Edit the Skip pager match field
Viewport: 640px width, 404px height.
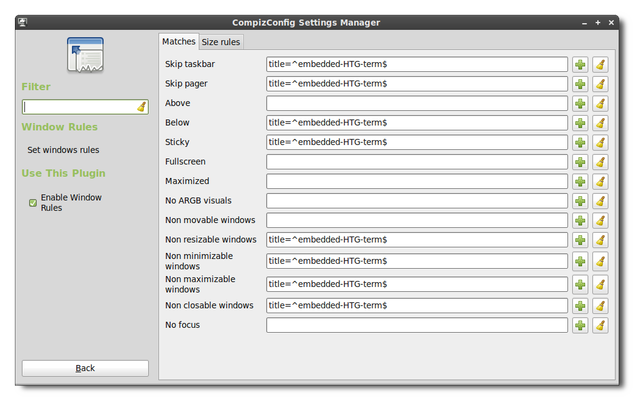coord(417,84)
